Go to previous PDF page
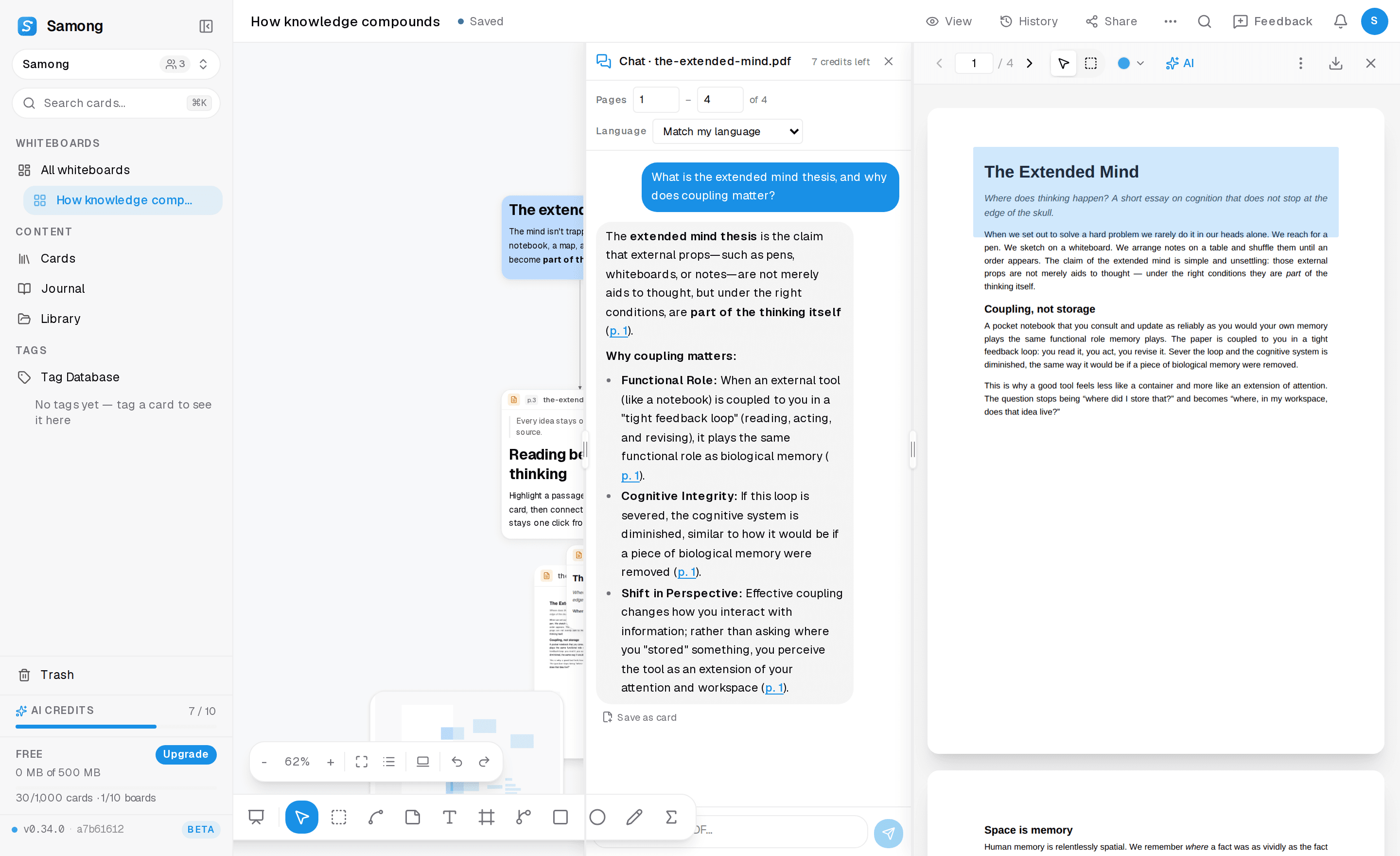The height and width of the screenshot is (856, 1400). point(939,63)
